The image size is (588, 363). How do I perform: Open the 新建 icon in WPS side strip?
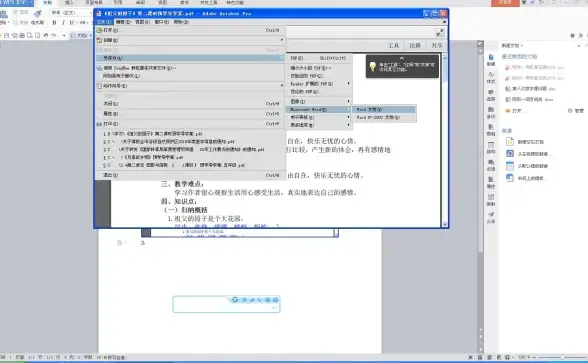491,60
